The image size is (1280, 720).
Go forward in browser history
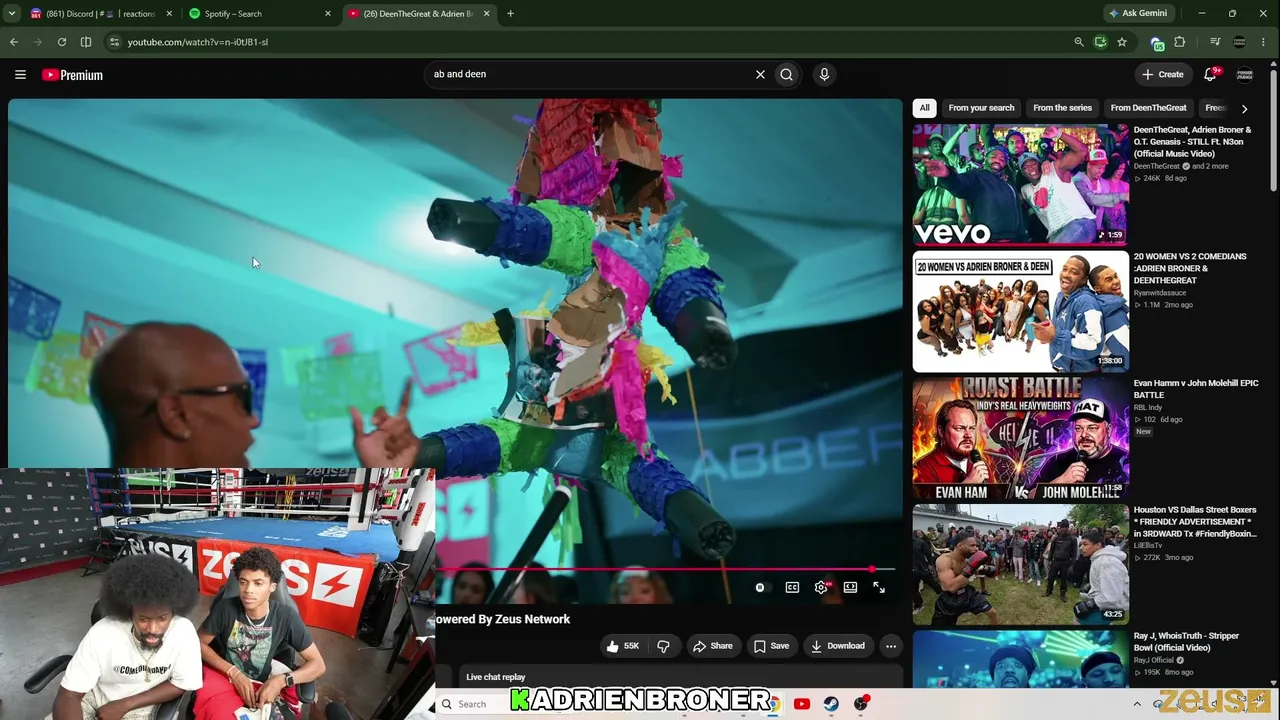(38, 42)
